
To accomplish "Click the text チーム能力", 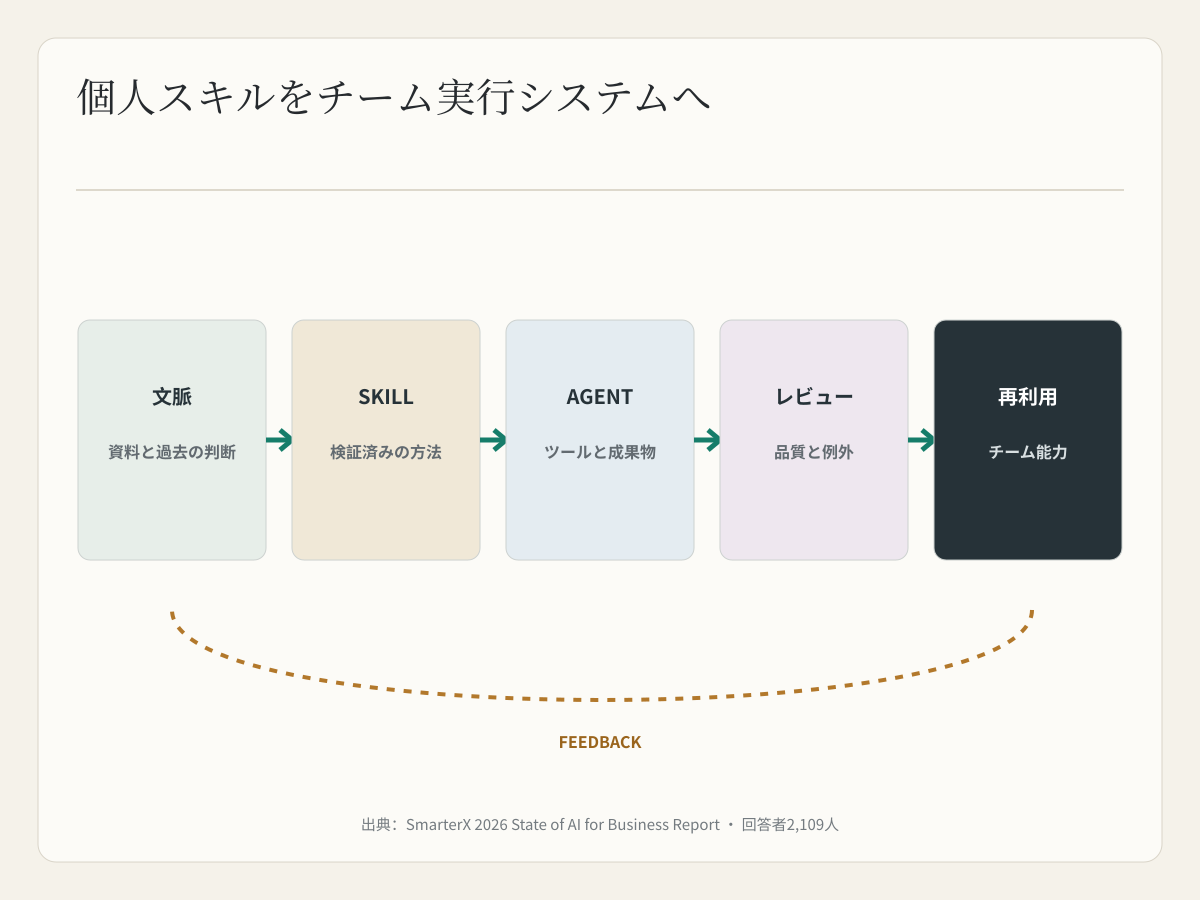I will point(1028,452).
